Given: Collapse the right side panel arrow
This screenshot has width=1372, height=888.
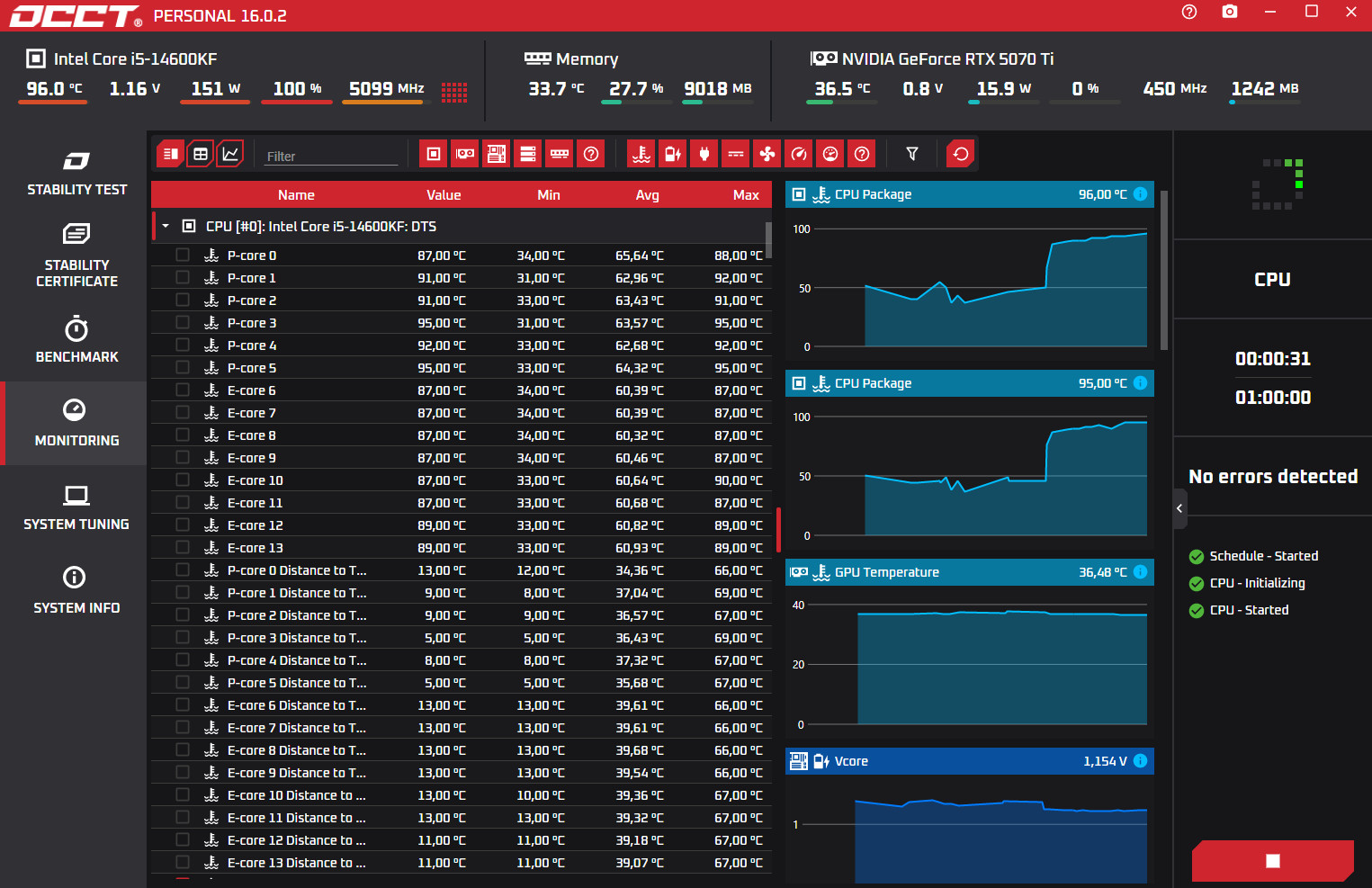Looking at the screenshot, I should point(1179,508).
